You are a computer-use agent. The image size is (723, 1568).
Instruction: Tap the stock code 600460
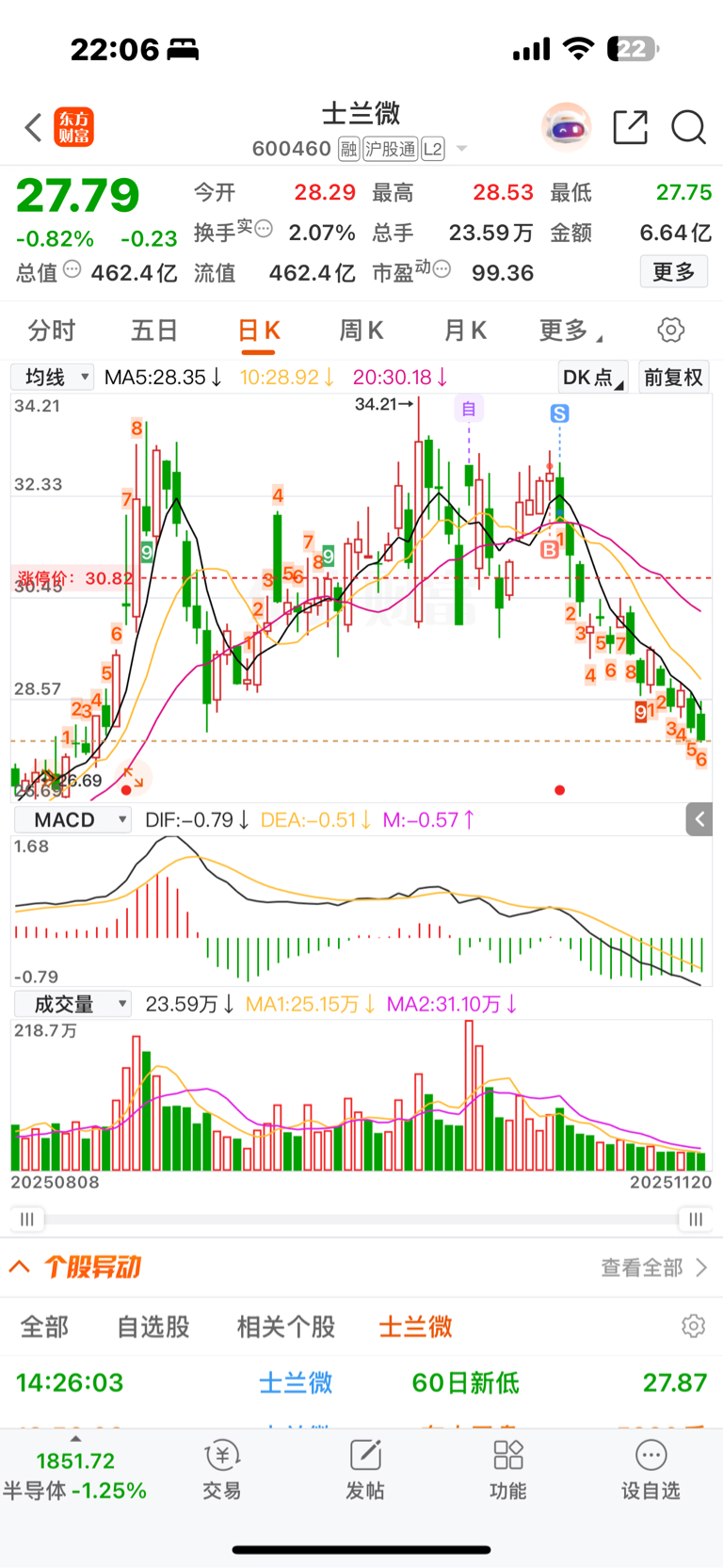[x=292, y=149]
